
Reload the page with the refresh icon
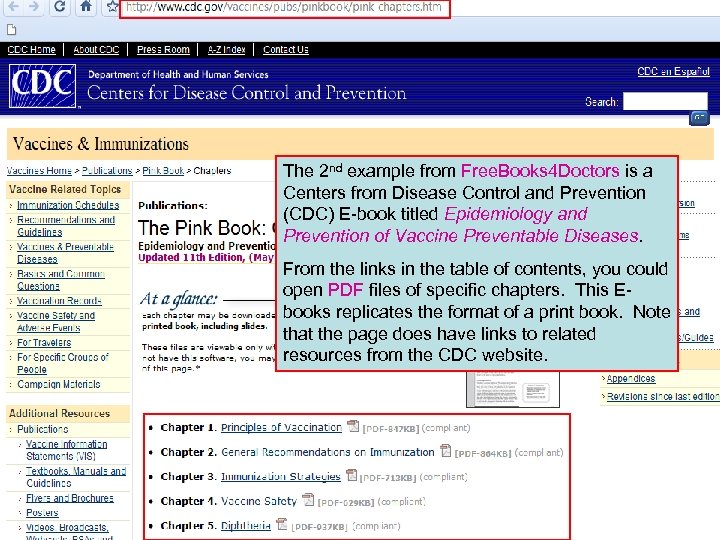[x=60, y=6]
